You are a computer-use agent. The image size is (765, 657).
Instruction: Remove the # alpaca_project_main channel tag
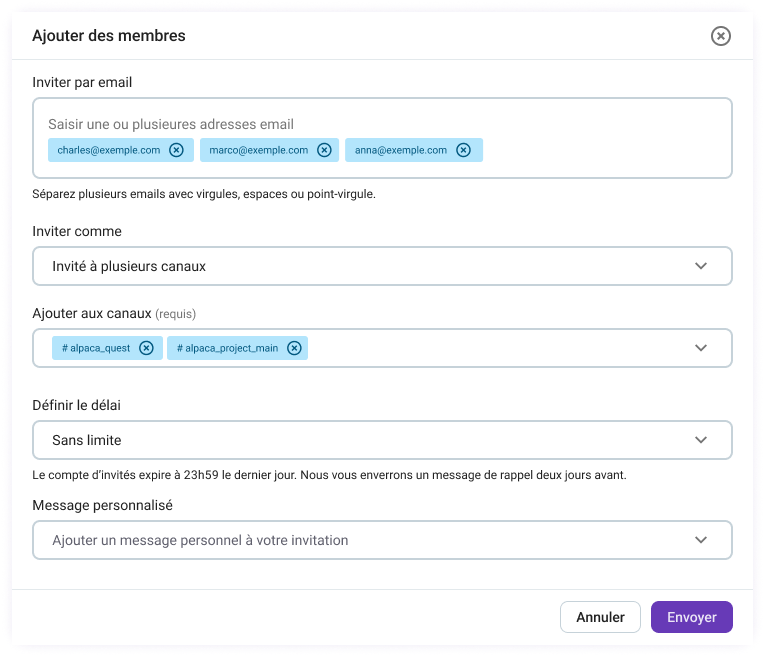(x=294, y=348)
